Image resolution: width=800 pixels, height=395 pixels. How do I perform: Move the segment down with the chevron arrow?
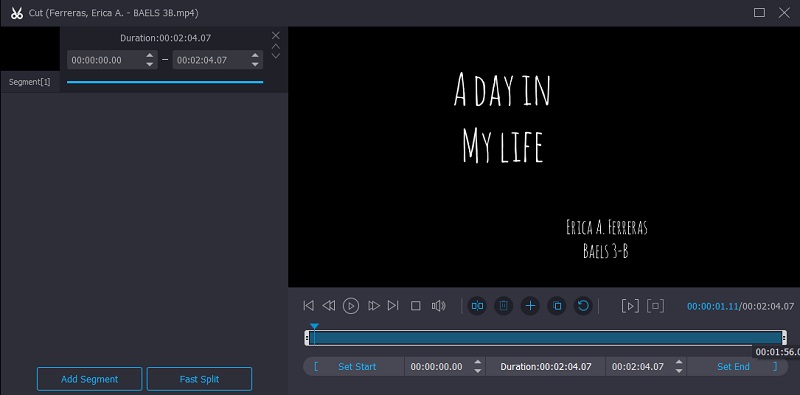click(x=276, y=56)
